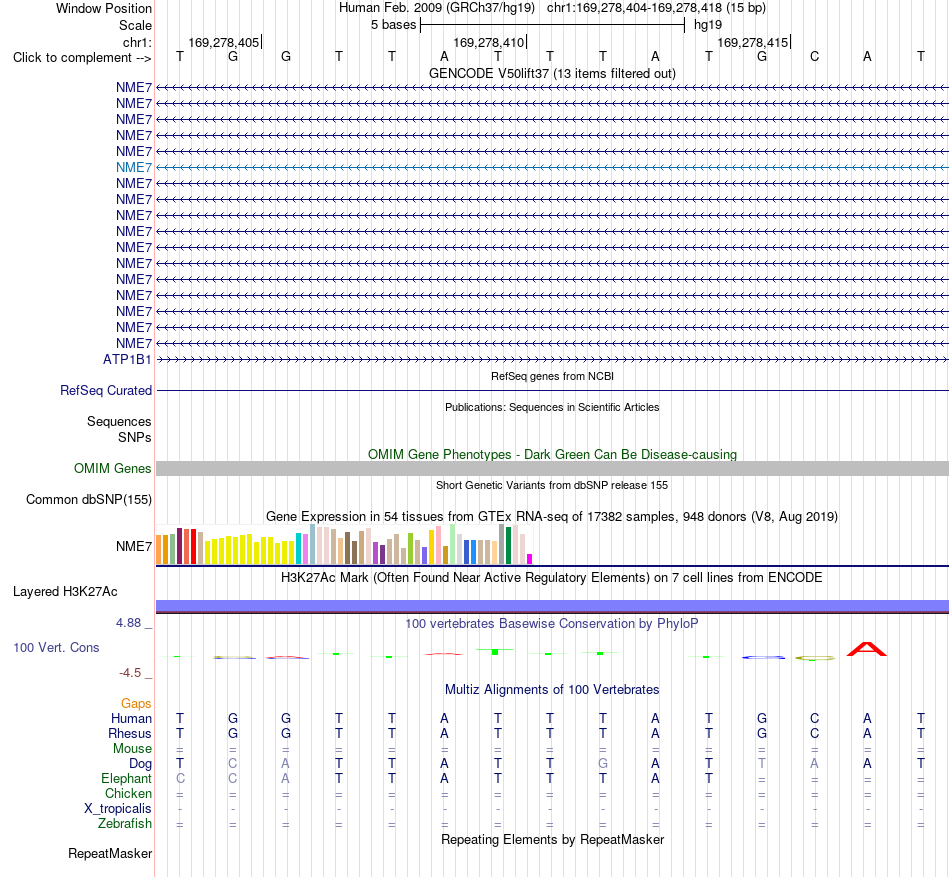Click the C base in the complement sequence row

814,56
